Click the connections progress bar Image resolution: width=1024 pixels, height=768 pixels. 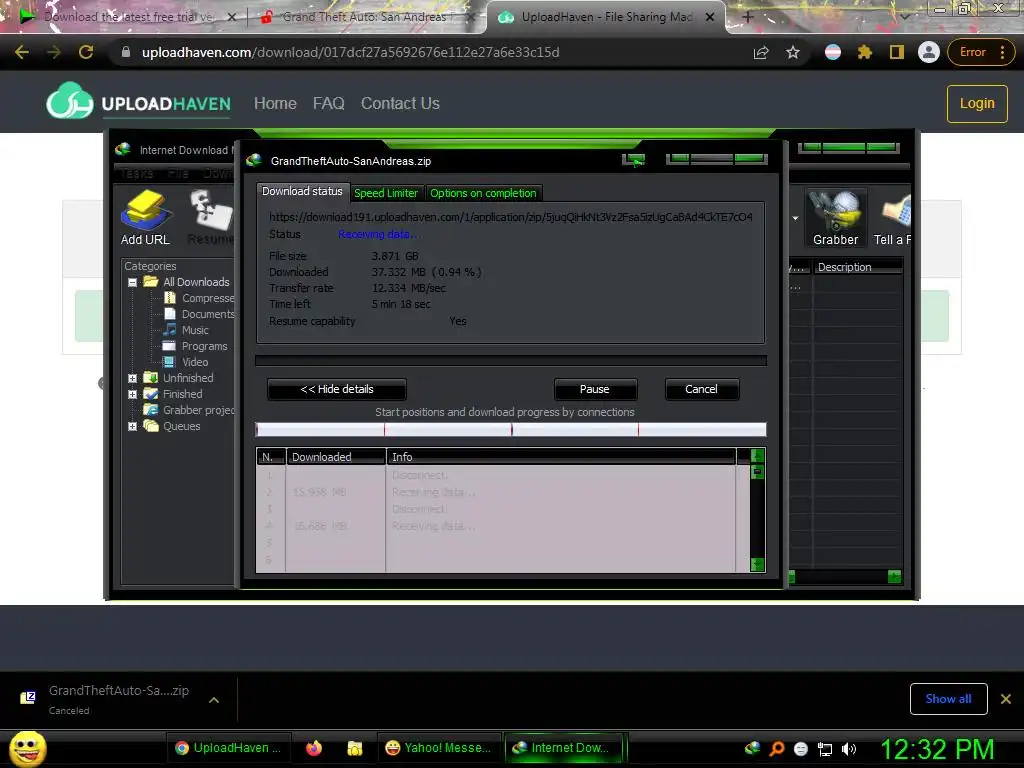click(511, 429)
